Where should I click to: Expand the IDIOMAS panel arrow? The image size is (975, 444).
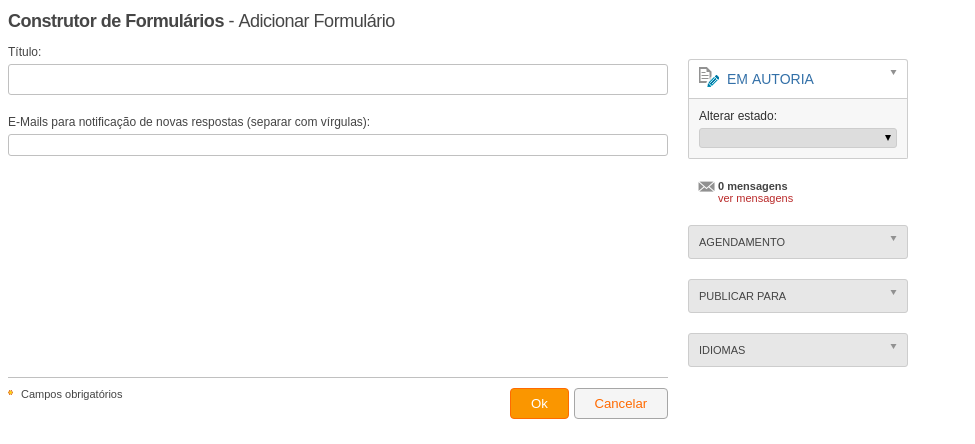(x=894, y=346)
